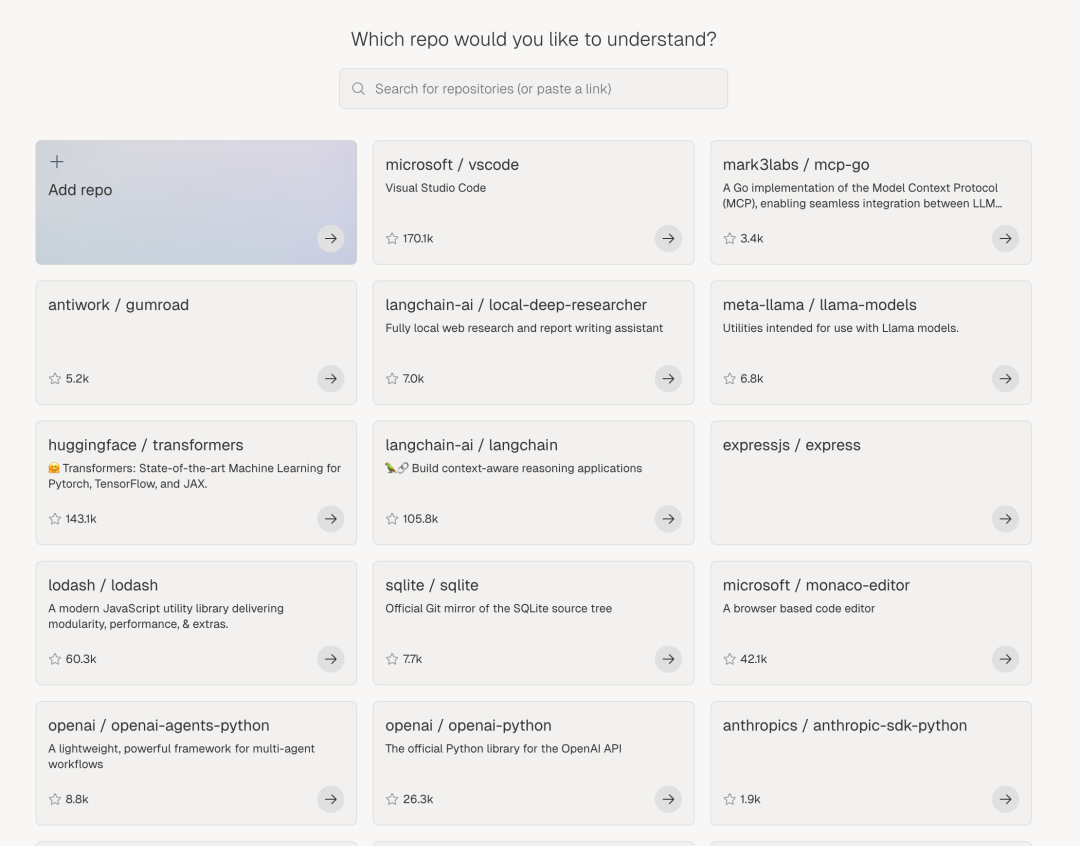Open openai-agents-python arrow button

[331, 799]
